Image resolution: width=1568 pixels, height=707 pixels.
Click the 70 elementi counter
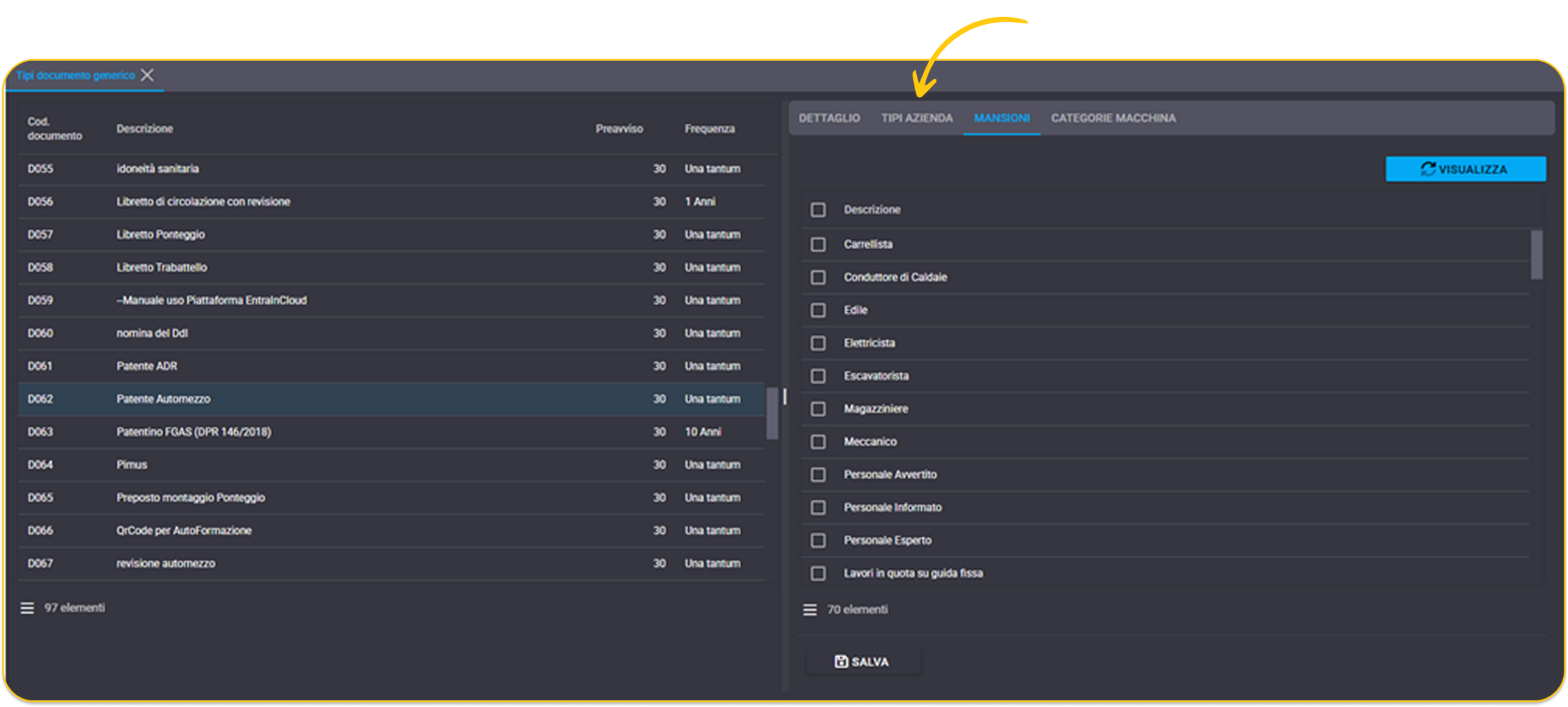click(x=858, y=610)
